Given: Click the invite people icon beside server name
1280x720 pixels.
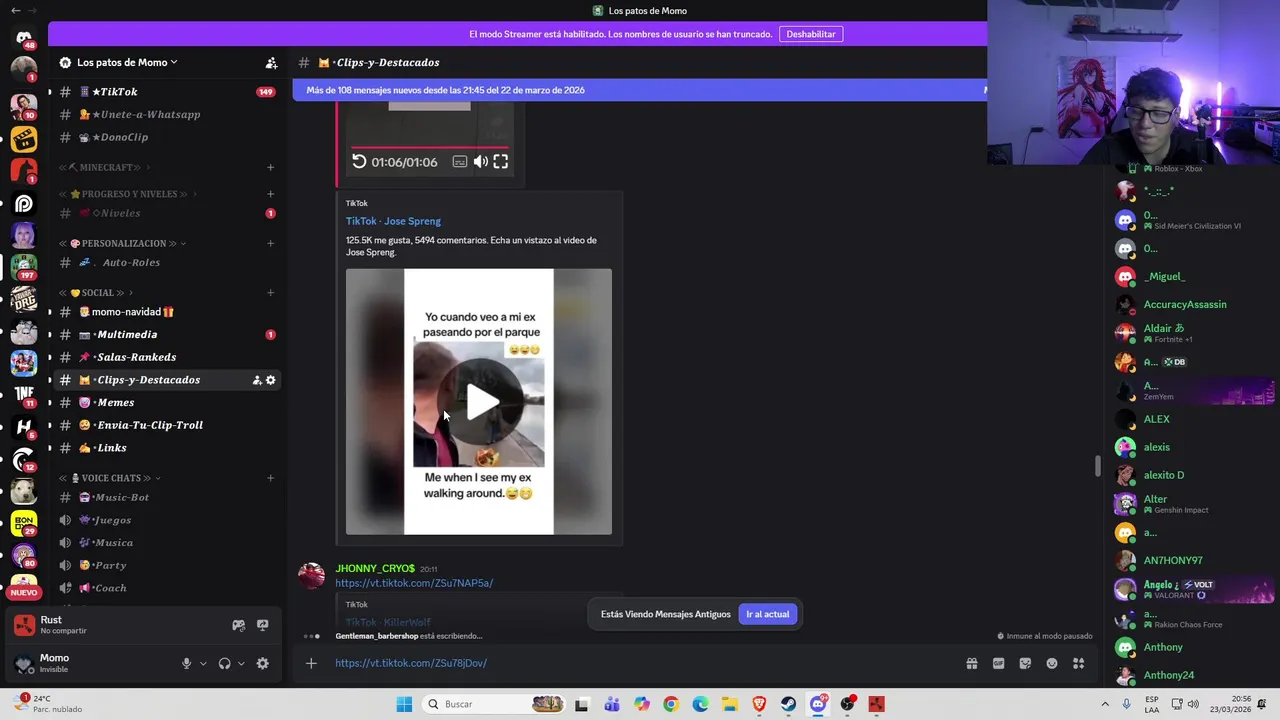Looking at the screenshot, I should [x=271, y=62].
